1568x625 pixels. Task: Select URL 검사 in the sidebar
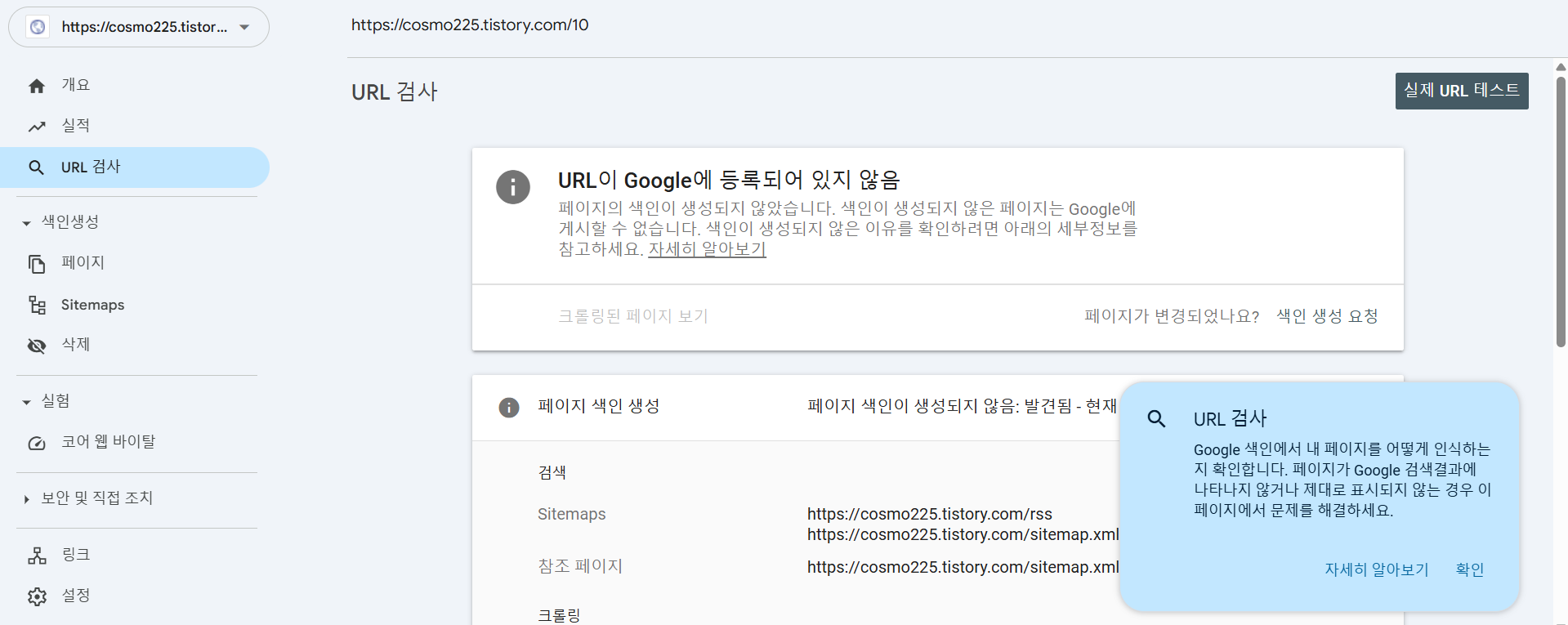pyautogui.click(x=135, y=167)
